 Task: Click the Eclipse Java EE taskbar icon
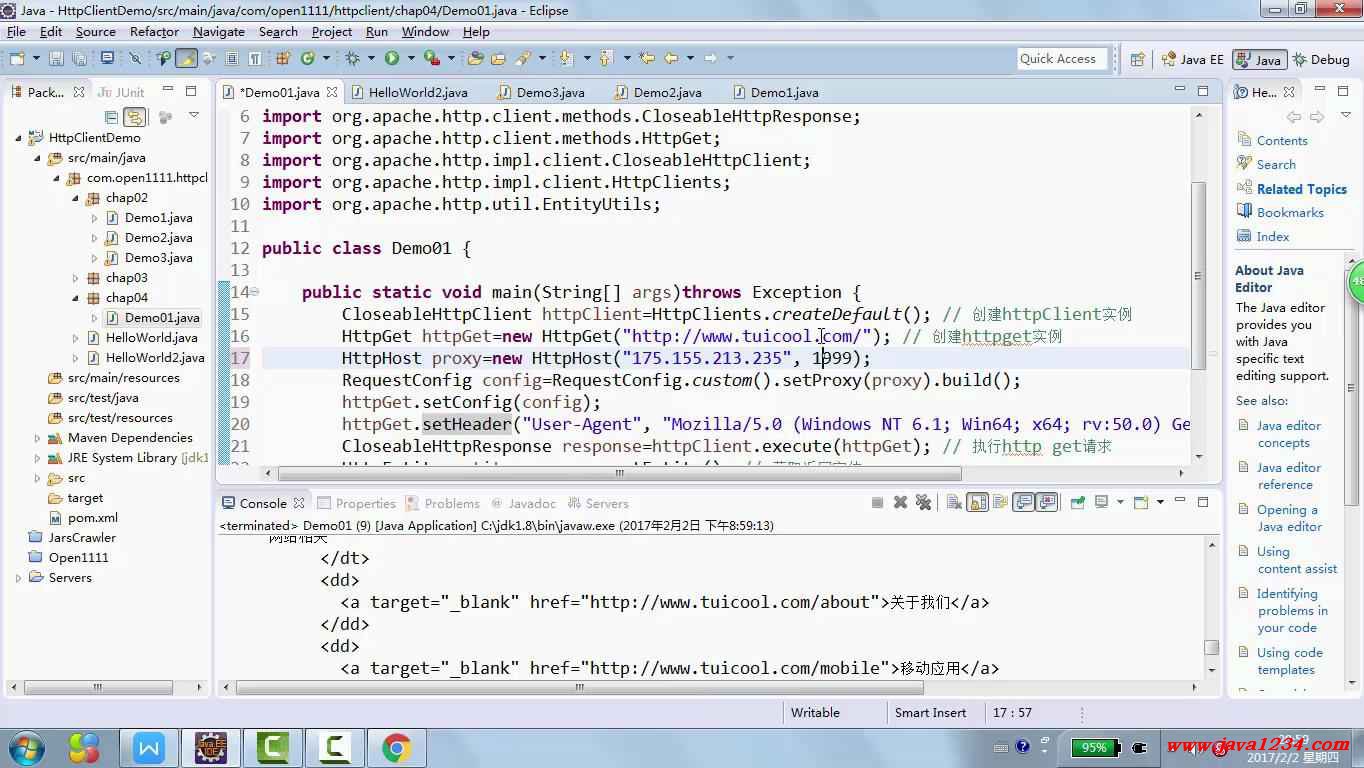(x=211, y=747)
